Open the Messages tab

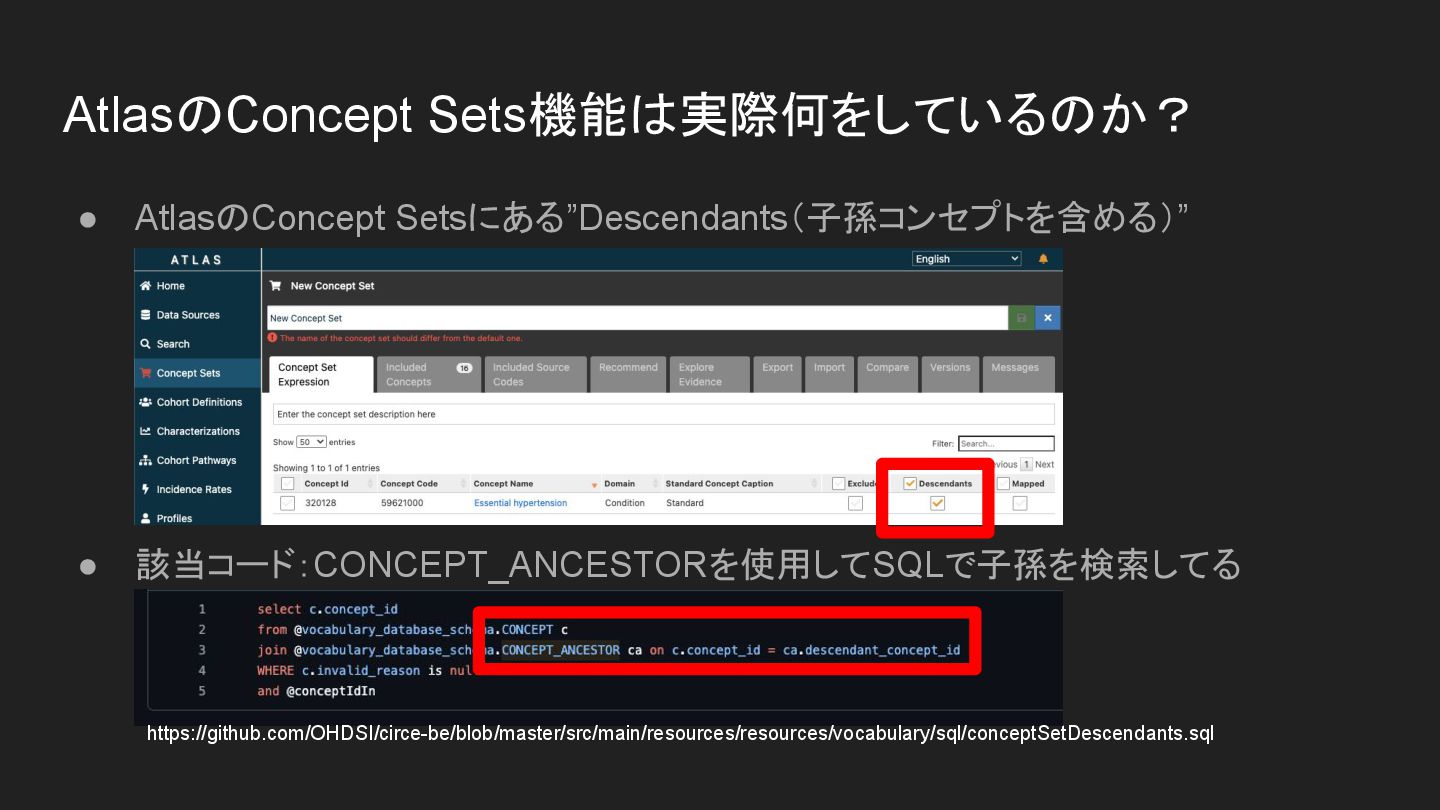(1018, 375)
